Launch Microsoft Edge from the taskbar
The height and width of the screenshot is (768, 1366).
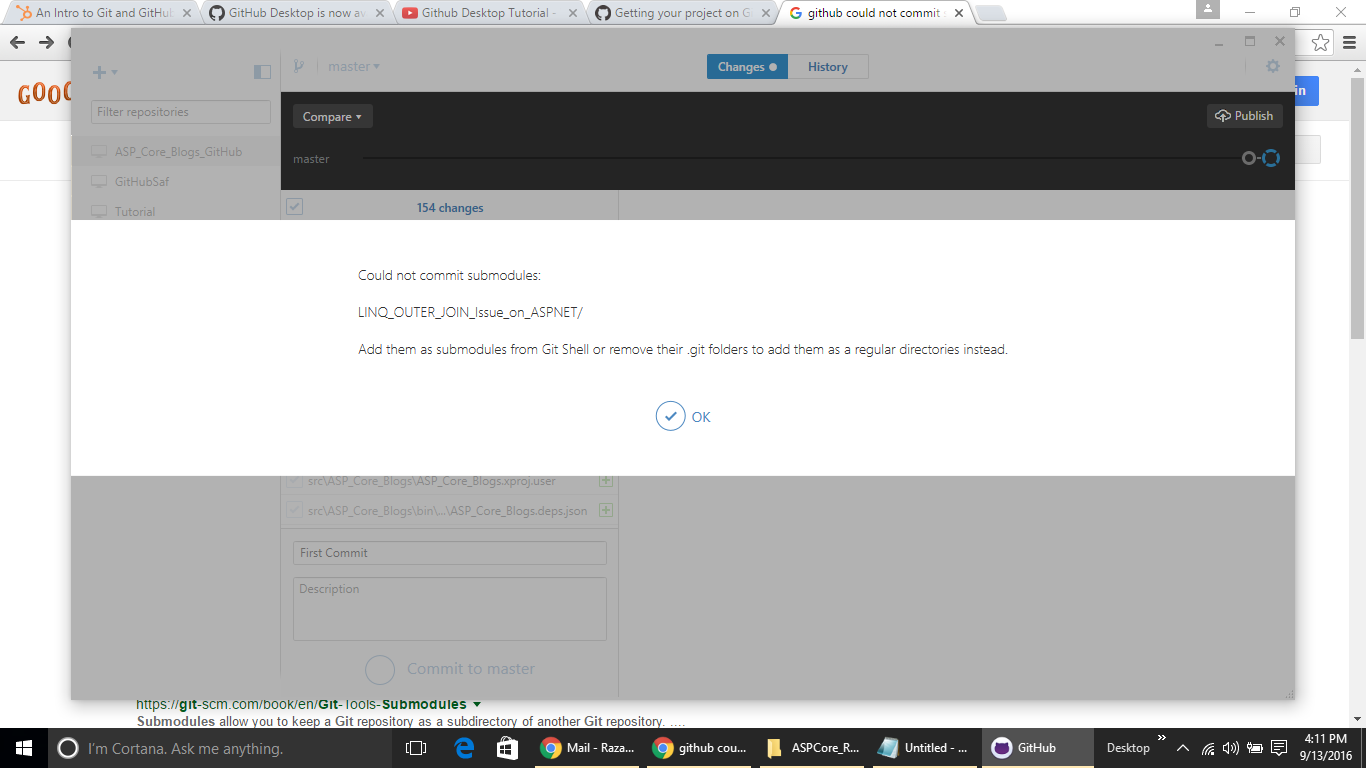tap(464, 748)
